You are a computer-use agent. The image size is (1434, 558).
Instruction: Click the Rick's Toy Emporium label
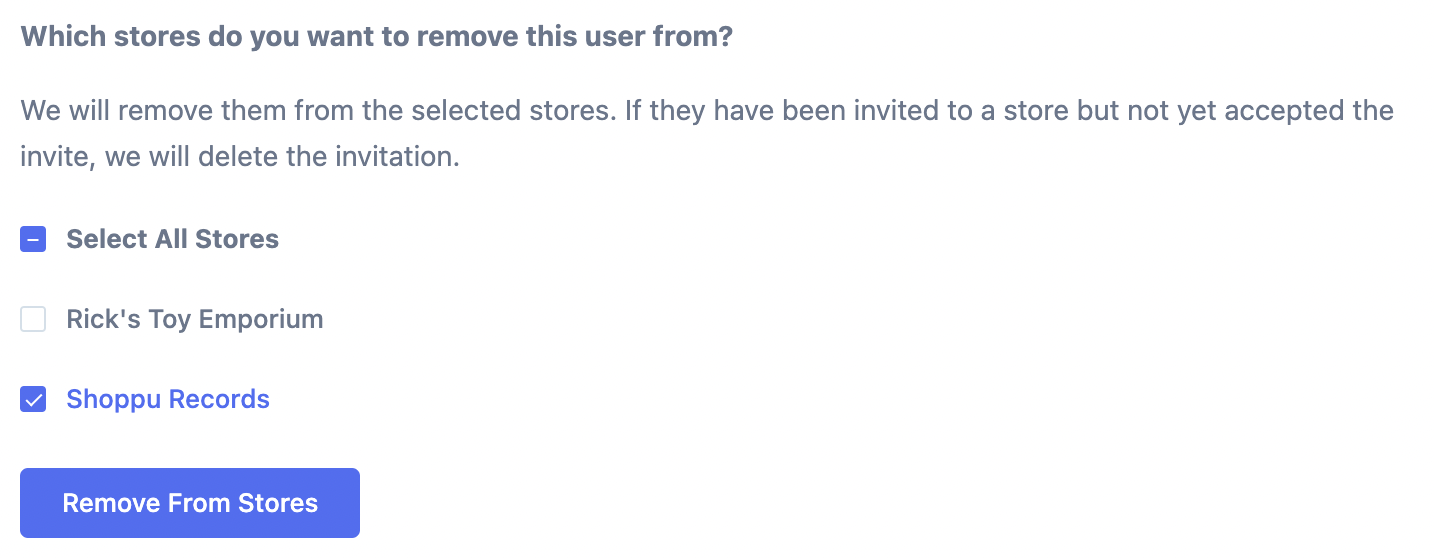tap(195, 320)
